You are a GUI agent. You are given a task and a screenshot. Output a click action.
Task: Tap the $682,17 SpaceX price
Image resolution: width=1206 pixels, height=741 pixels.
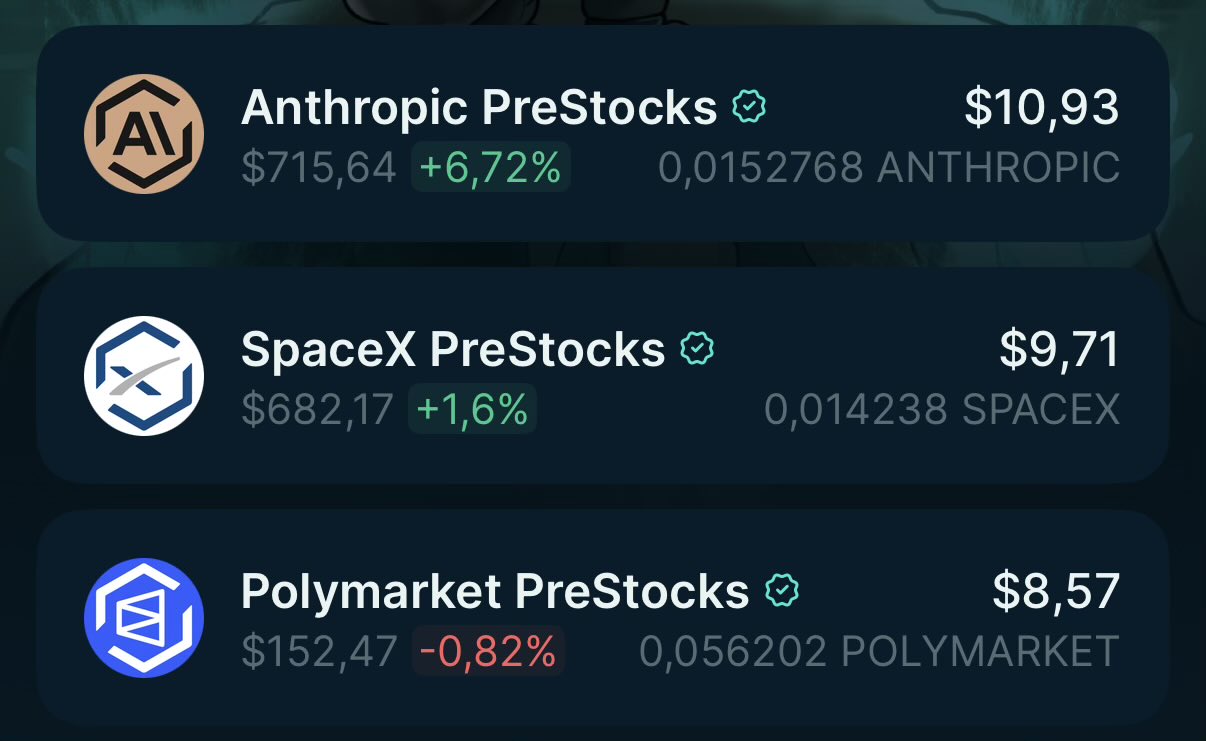[x=318, y=410]
